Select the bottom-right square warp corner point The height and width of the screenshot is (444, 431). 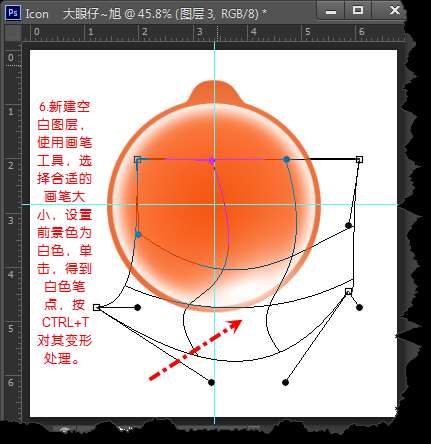(x=348, y=292)
